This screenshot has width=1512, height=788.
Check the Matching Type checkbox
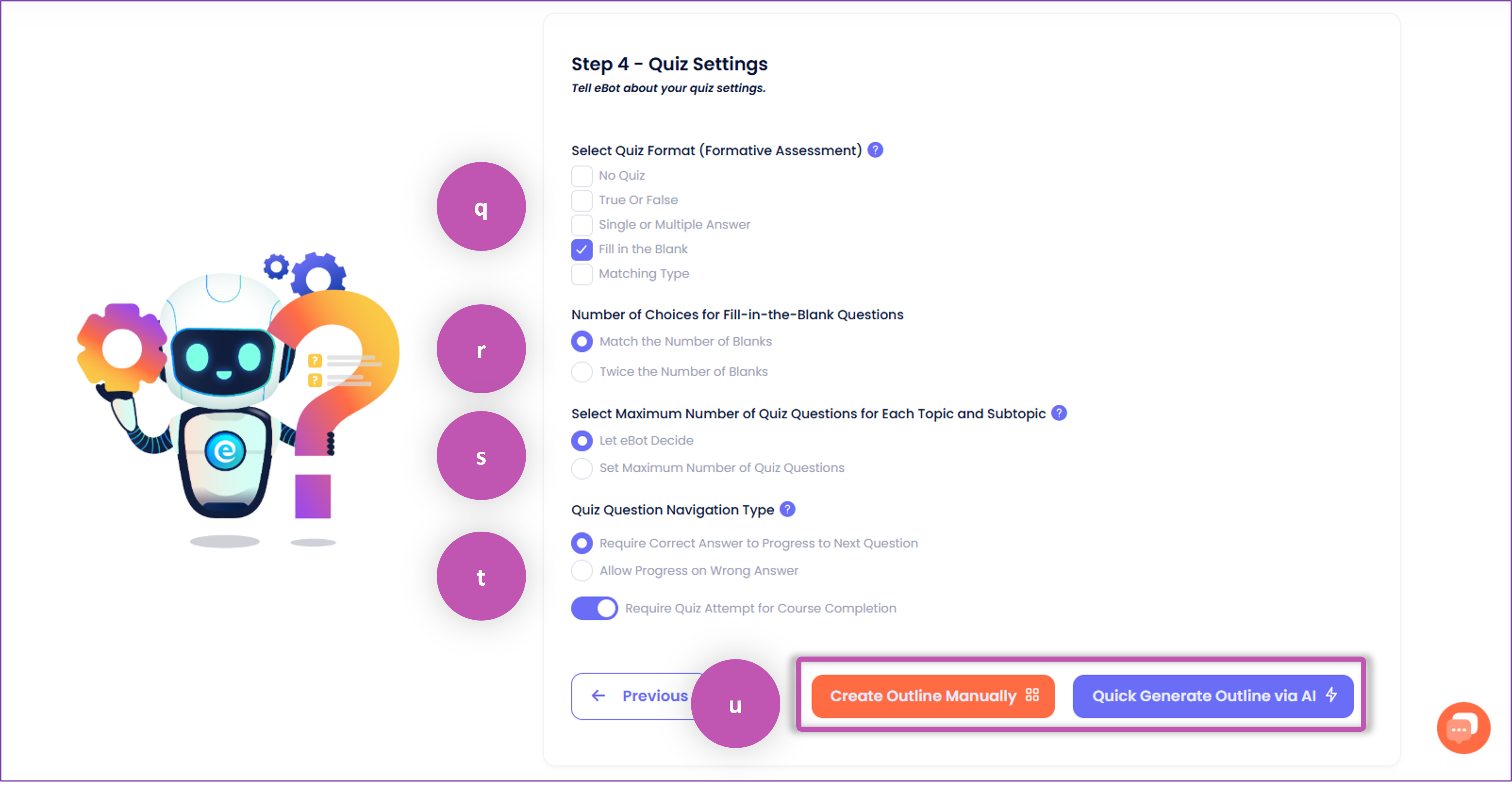(582, 274)
